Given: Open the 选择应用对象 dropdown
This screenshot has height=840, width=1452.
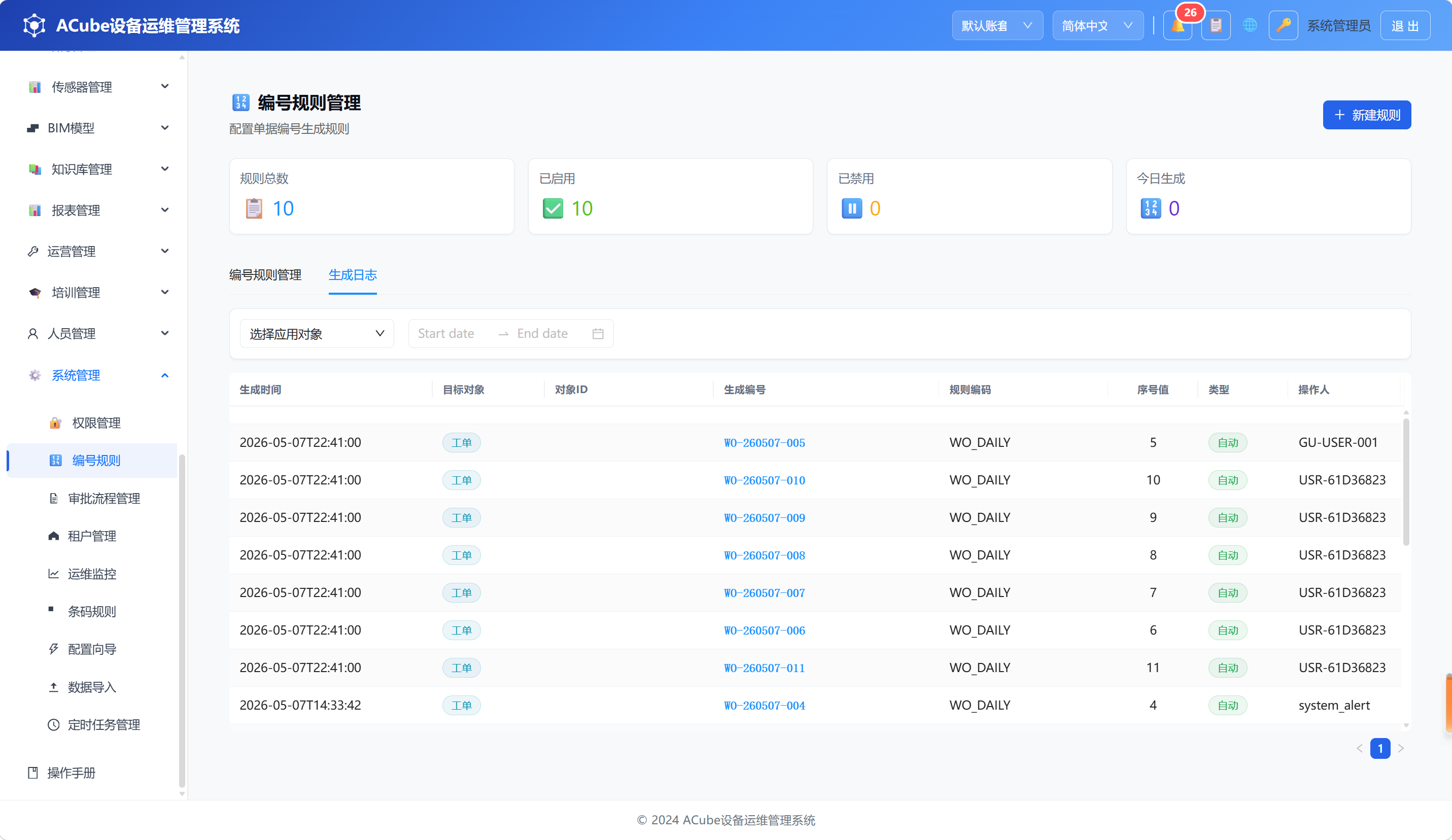Looking at the screenshot, I should 317,334.
